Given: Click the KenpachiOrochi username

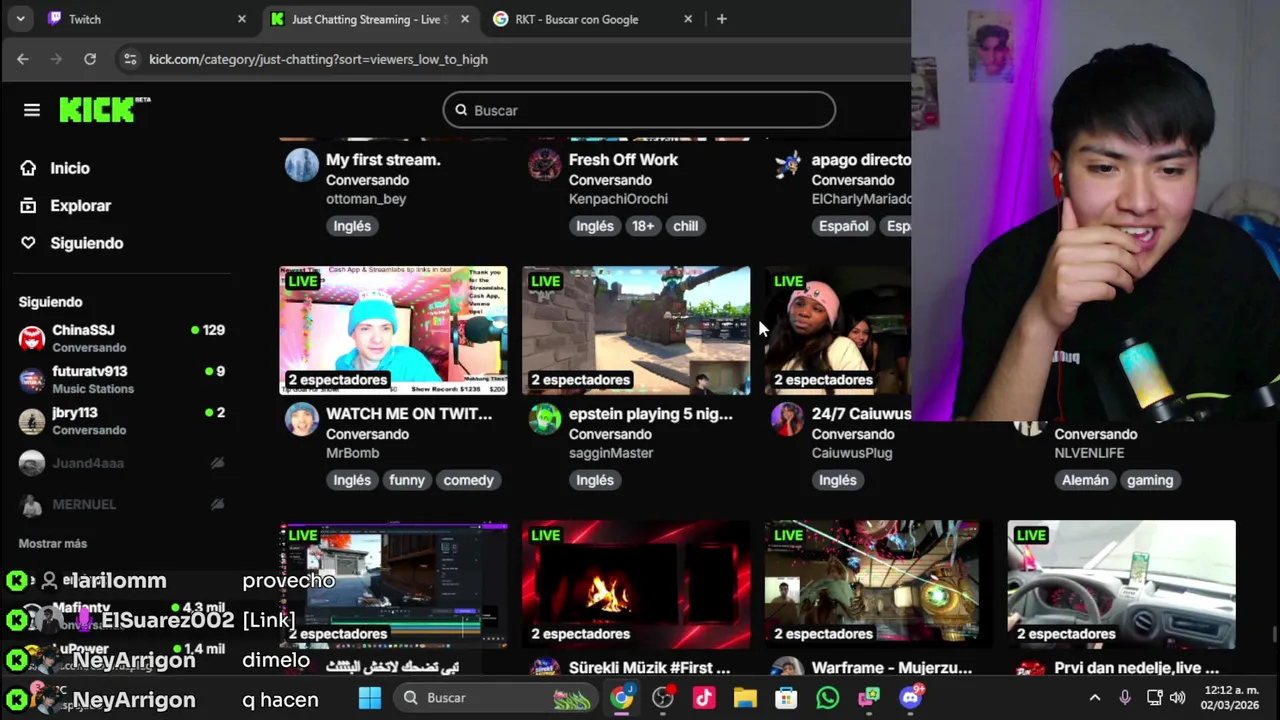Looking at the screenshot, I should pyautogui.click(x=618, y=199).
